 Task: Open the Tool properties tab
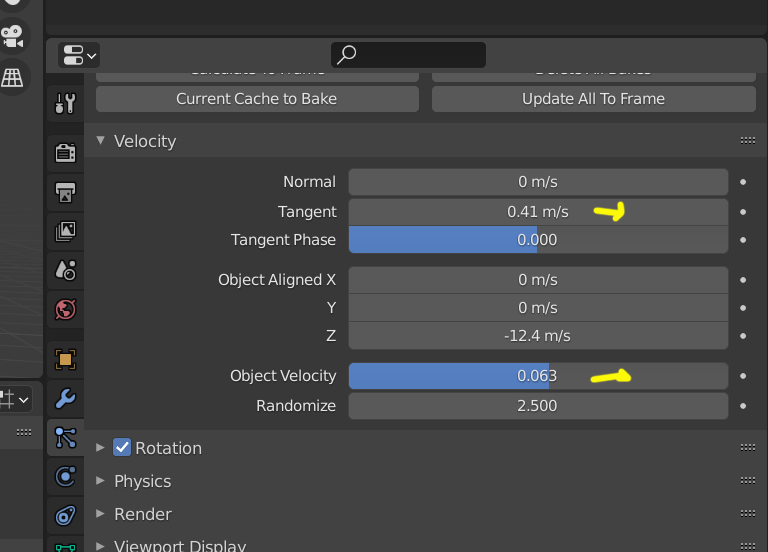point(65,103)
